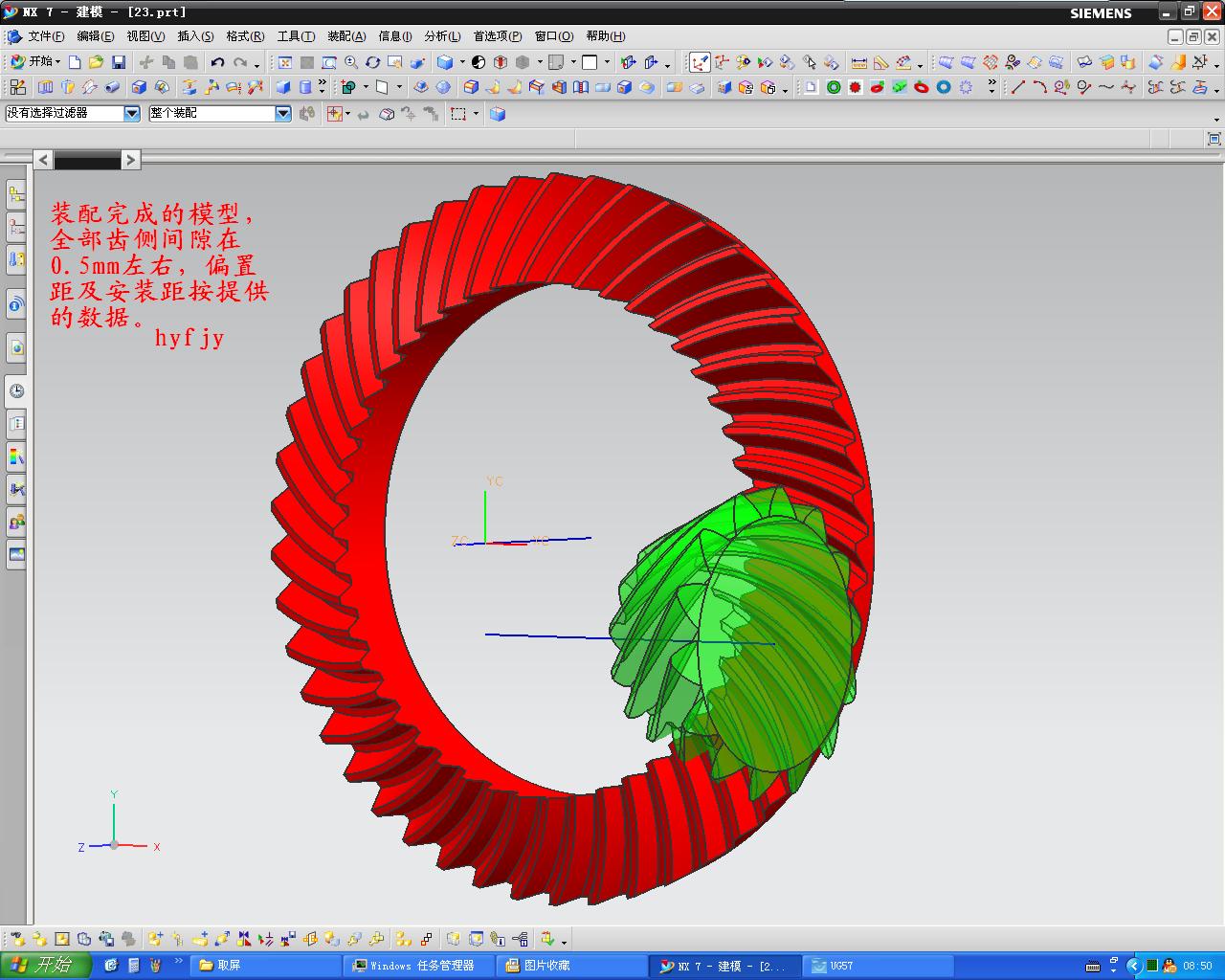The height and width of the screenshot is (980, 1225).
Task: Open the 编辑(E) Edit menu
Action: click(95, 36)
